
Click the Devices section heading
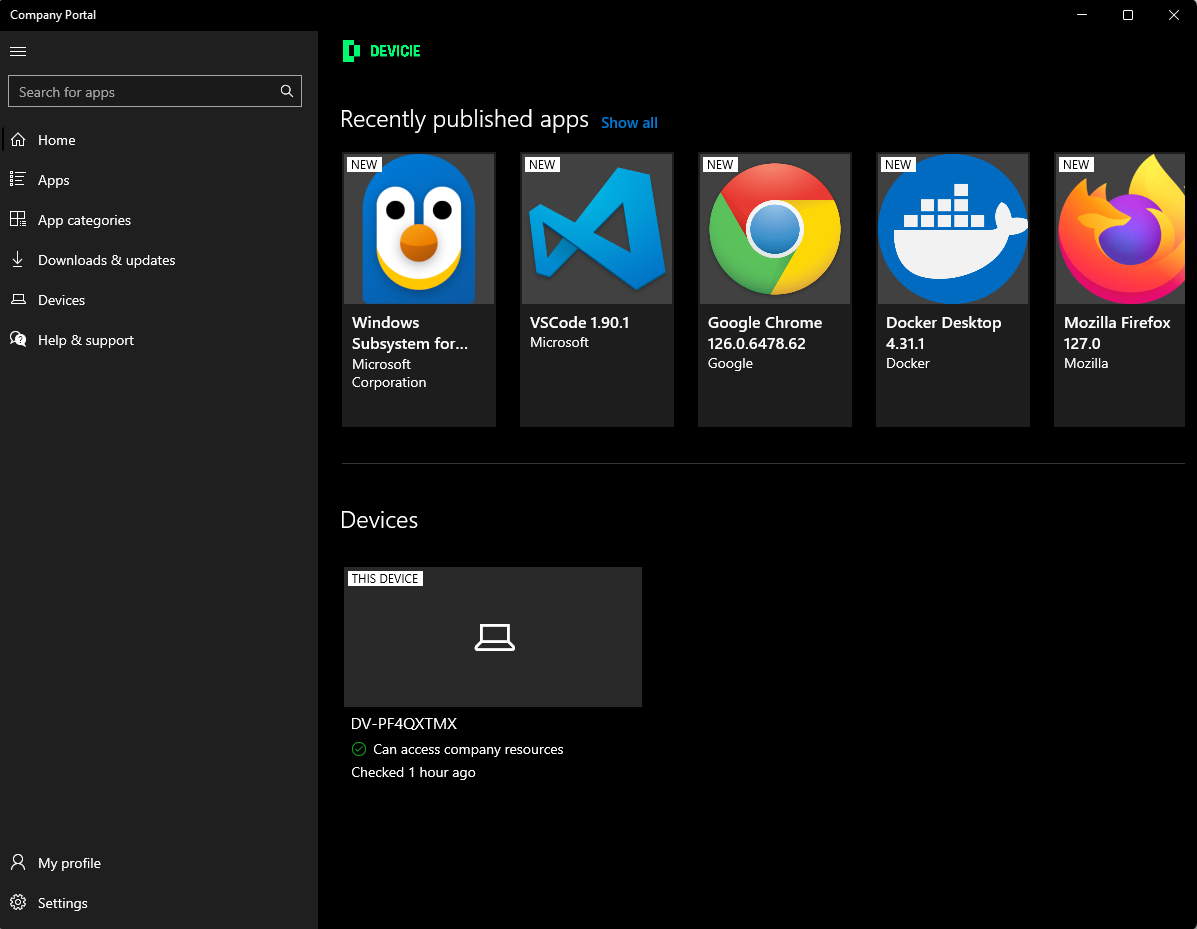coord(379,520)
